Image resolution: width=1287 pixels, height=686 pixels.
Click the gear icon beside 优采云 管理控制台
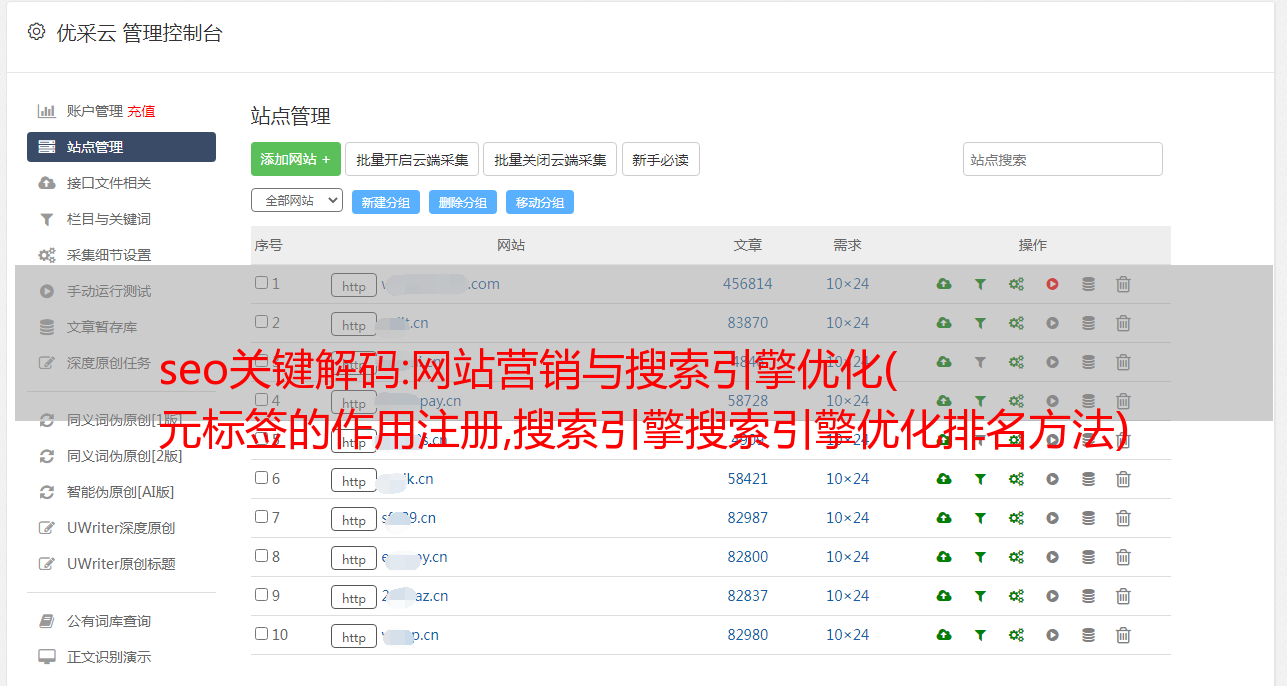pos(37,32)
